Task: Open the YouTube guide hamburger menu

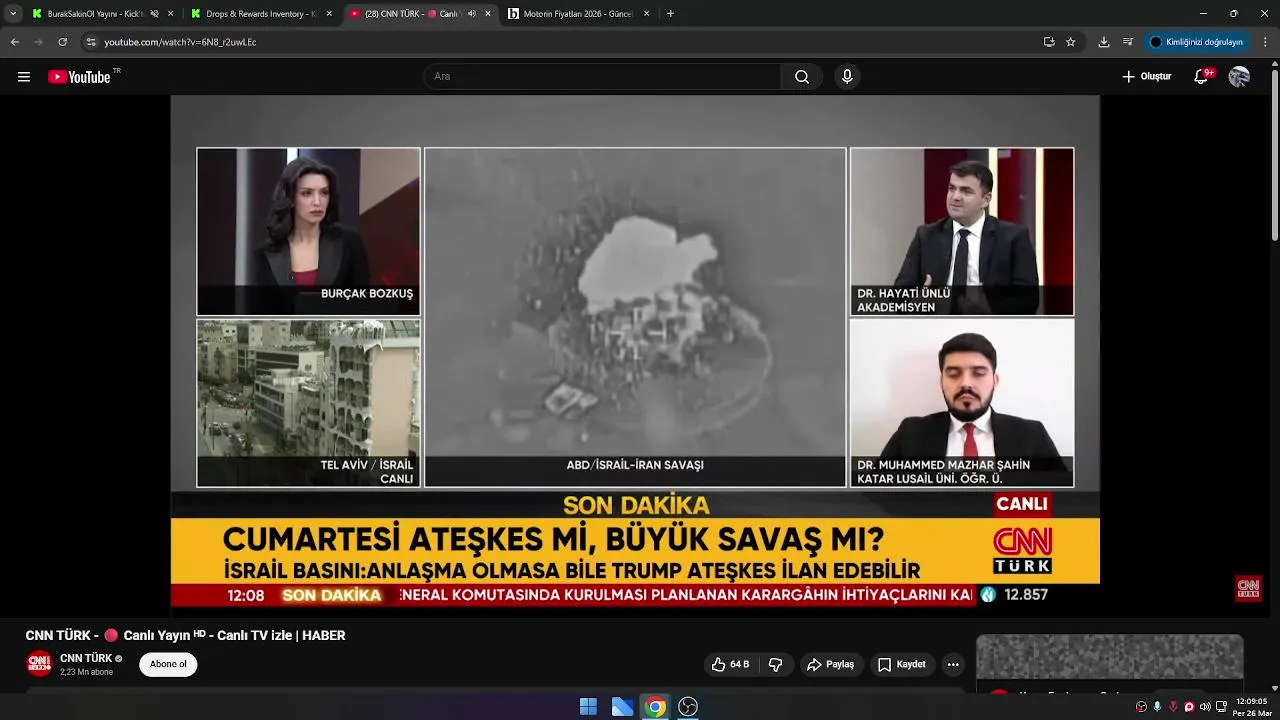Action: 24,77
